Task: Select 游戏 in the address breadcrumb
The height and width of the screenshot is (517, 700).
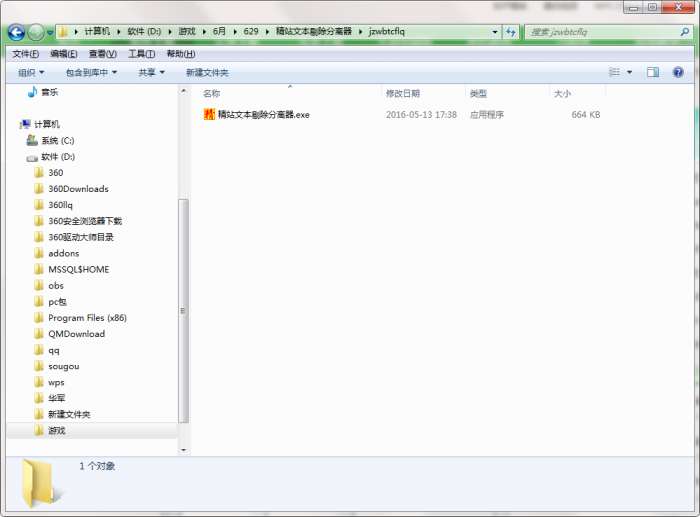Action: click(187, 31)
